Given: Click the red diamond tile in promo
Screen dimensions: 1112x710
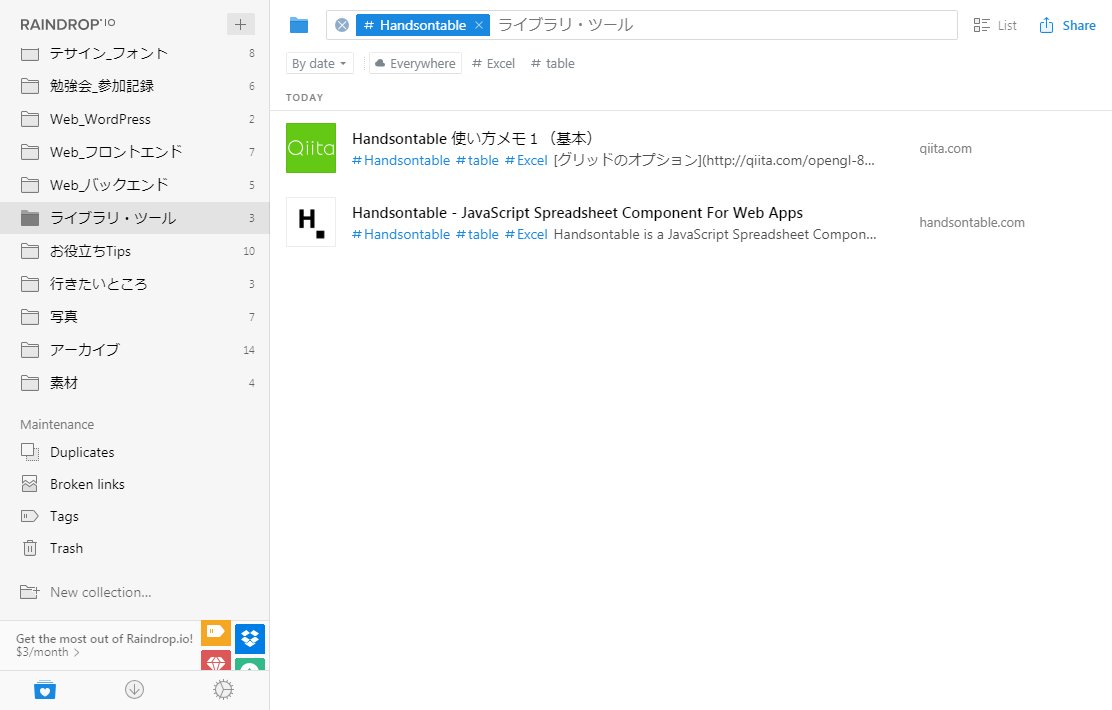Looking at the screenshot, I should pyautogui.click(x=216, y=660).
